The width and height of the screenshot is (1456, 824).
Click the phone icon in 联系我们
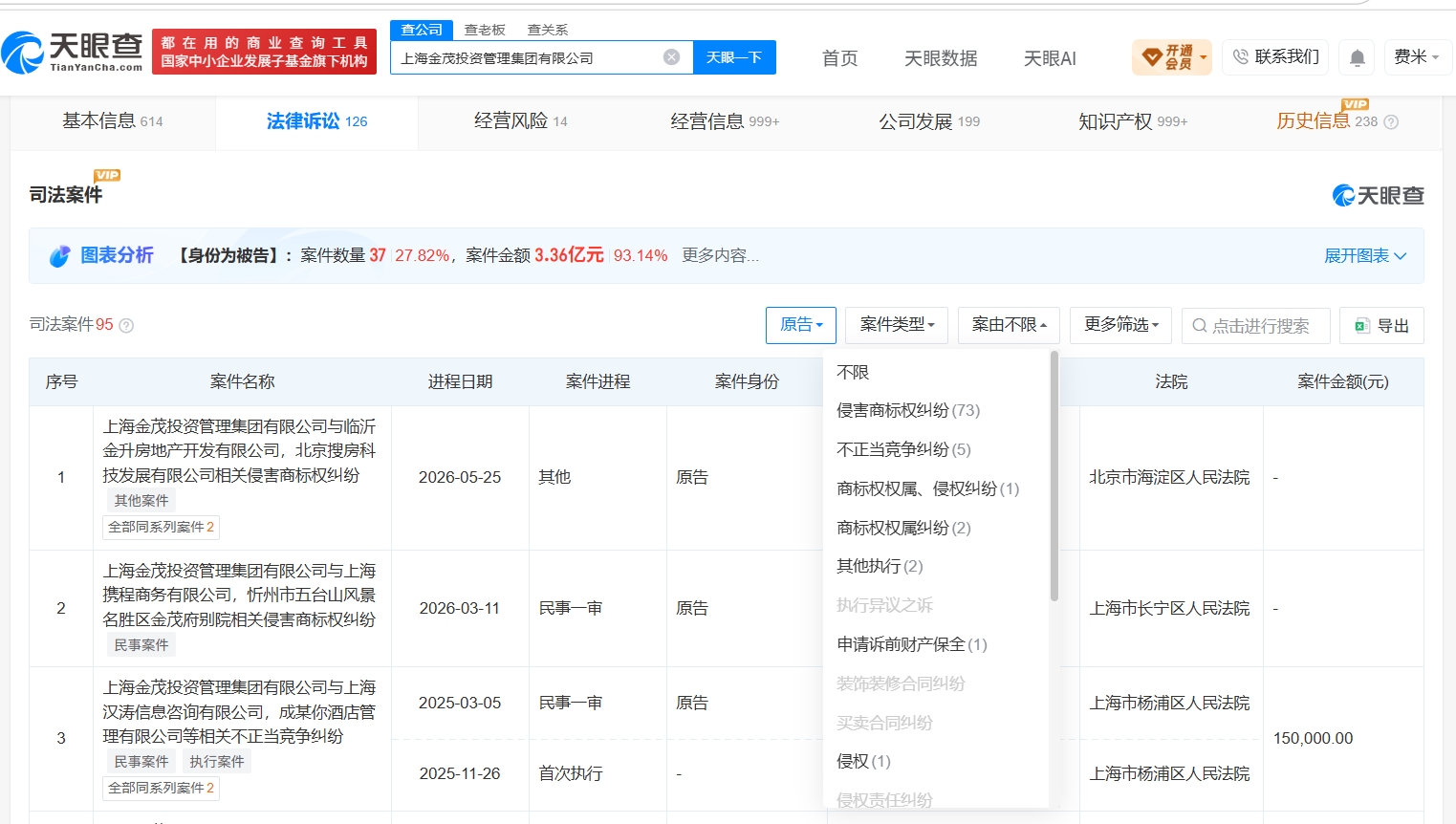1240,56
